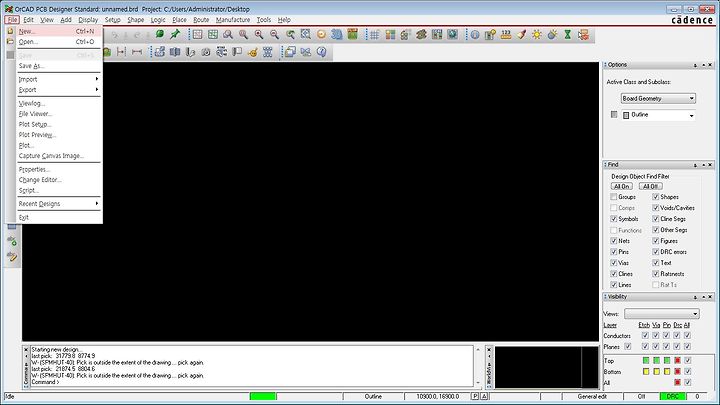The height and width of the screenshot is (405, 720).
Task: Click the green pushpin Fix icon
Action: (175, 34)
